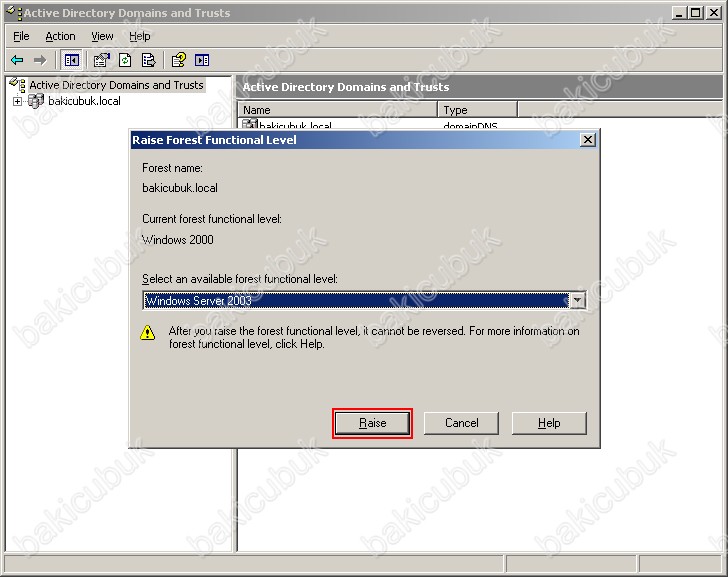Image resolution: width=728 pixels, height=577 pixels.
Task: Maximize the main window
Action: [696, 13]
